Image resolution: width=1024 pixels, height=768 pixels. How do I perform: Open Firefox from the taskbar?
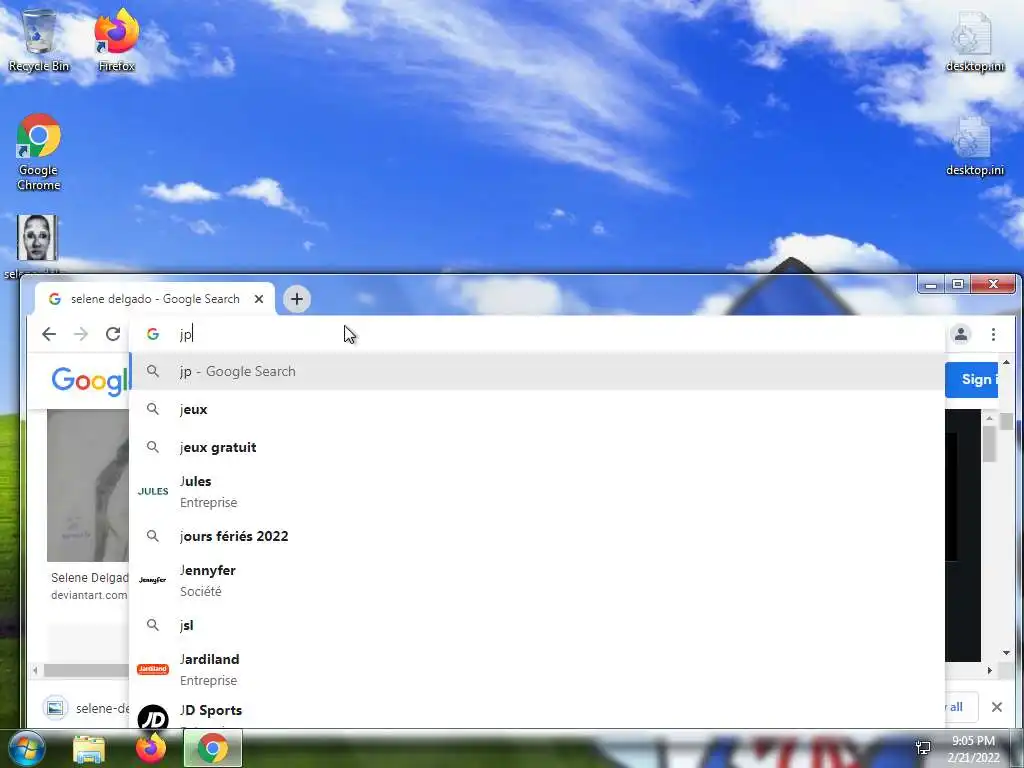point(151,748)
